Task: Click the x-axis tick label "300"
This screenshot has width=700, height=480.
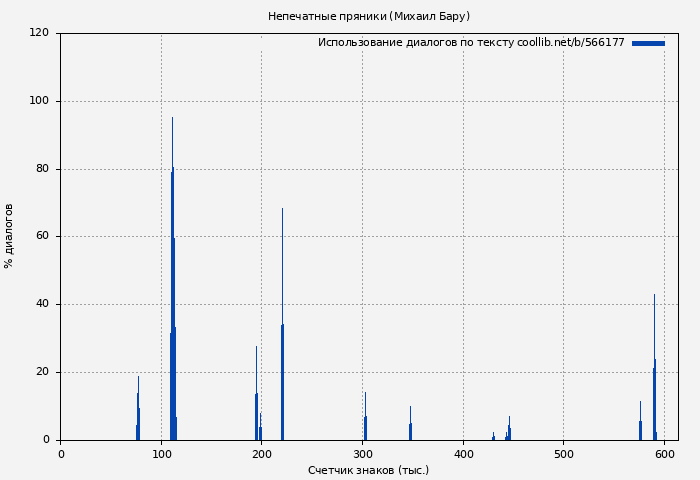Action: point(362,454)
